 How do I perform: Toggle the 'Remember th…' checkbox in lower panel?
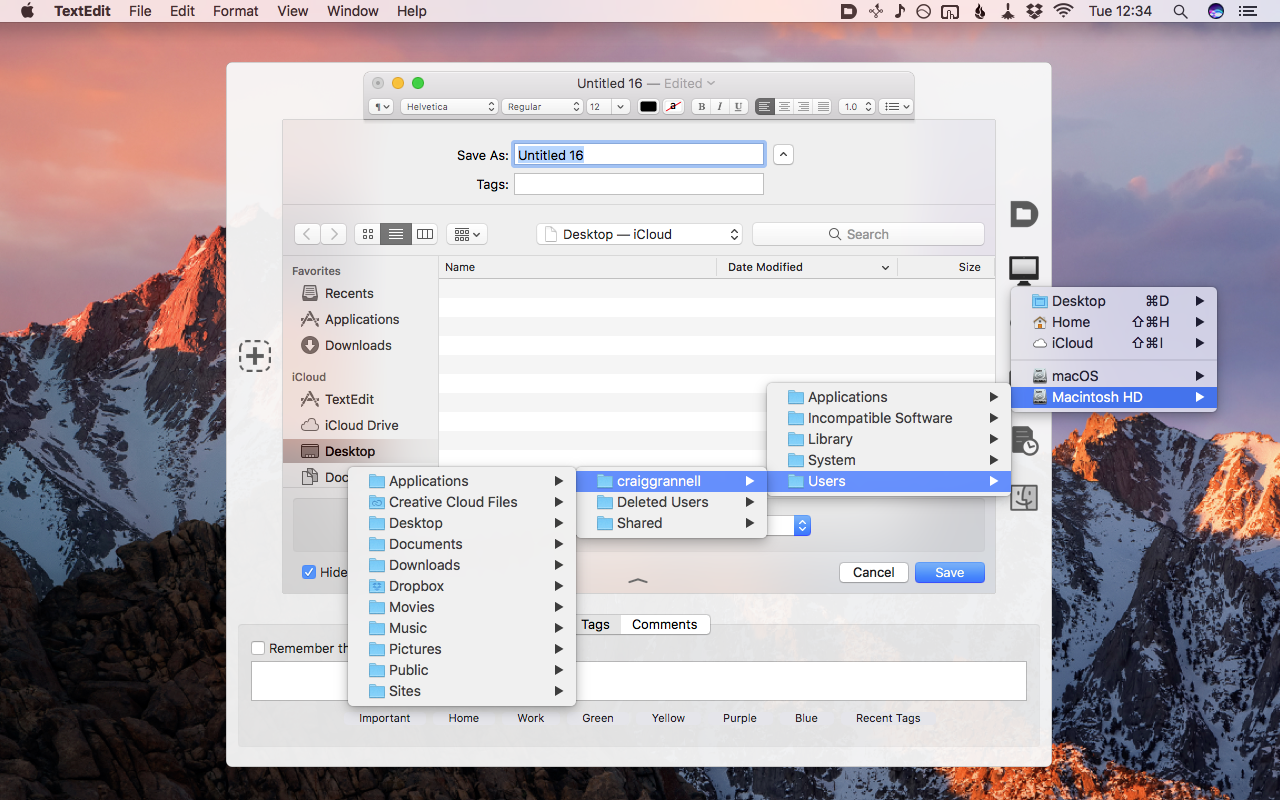258,648
